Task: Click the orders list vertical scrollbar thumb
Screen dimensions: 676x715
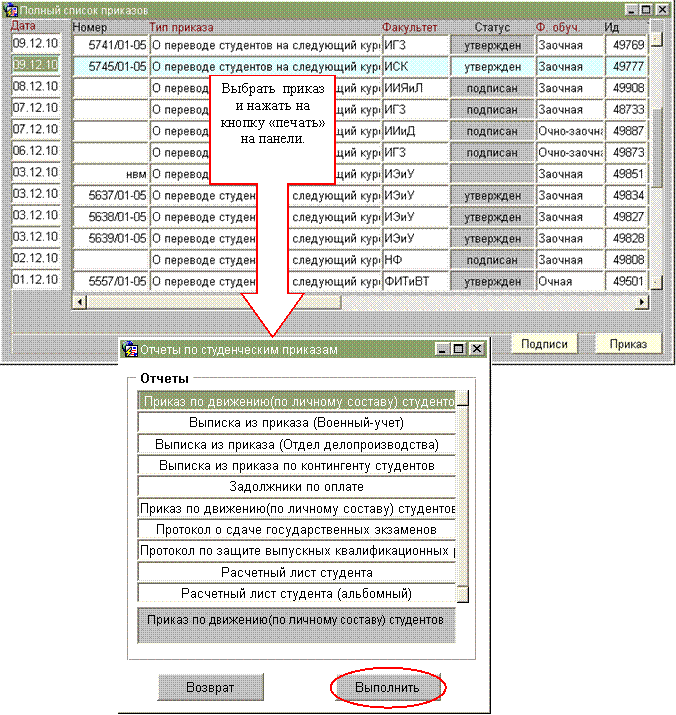Action: point(656,147)
